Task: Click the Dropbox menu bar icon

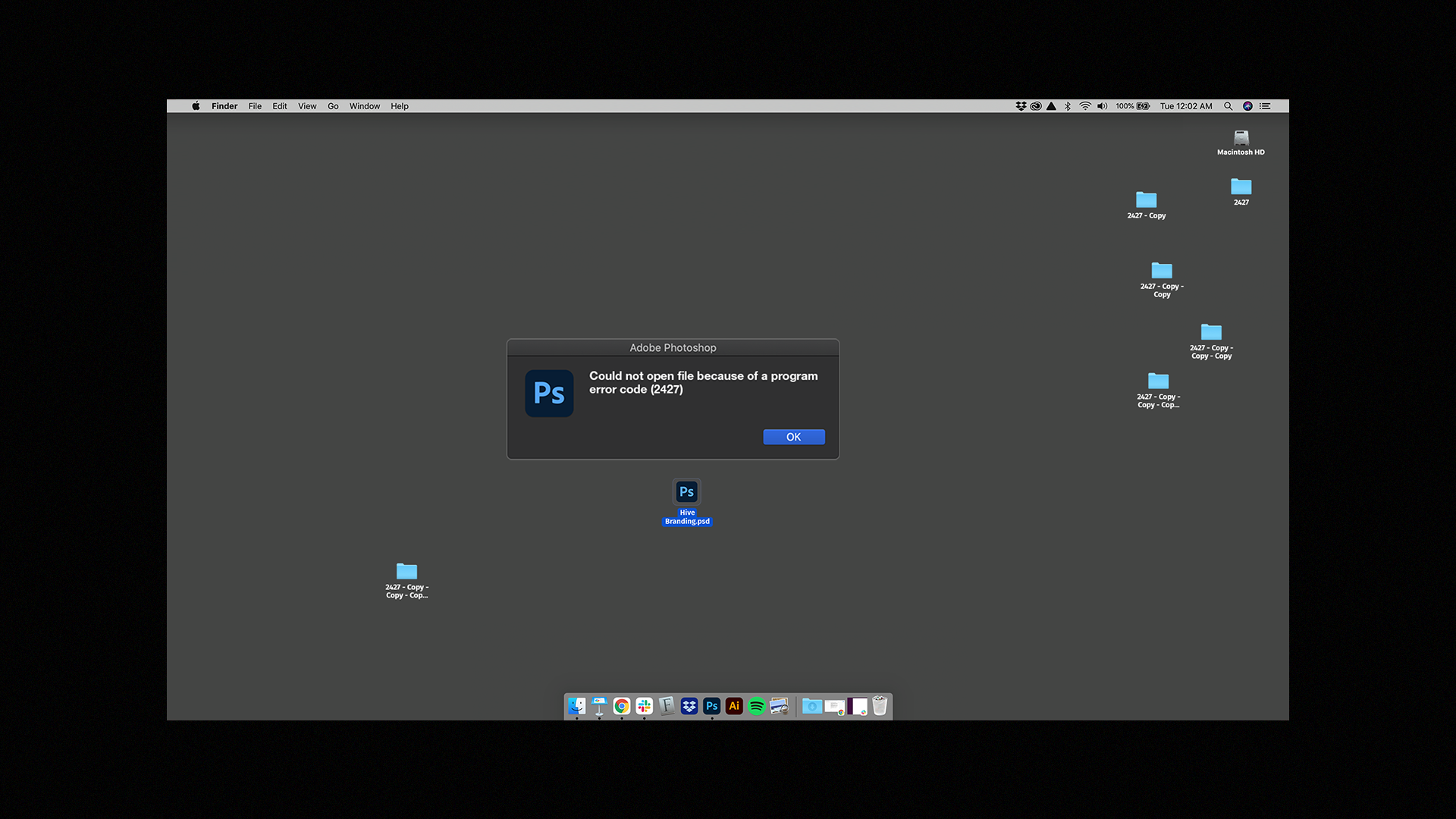Action: 1021,106
